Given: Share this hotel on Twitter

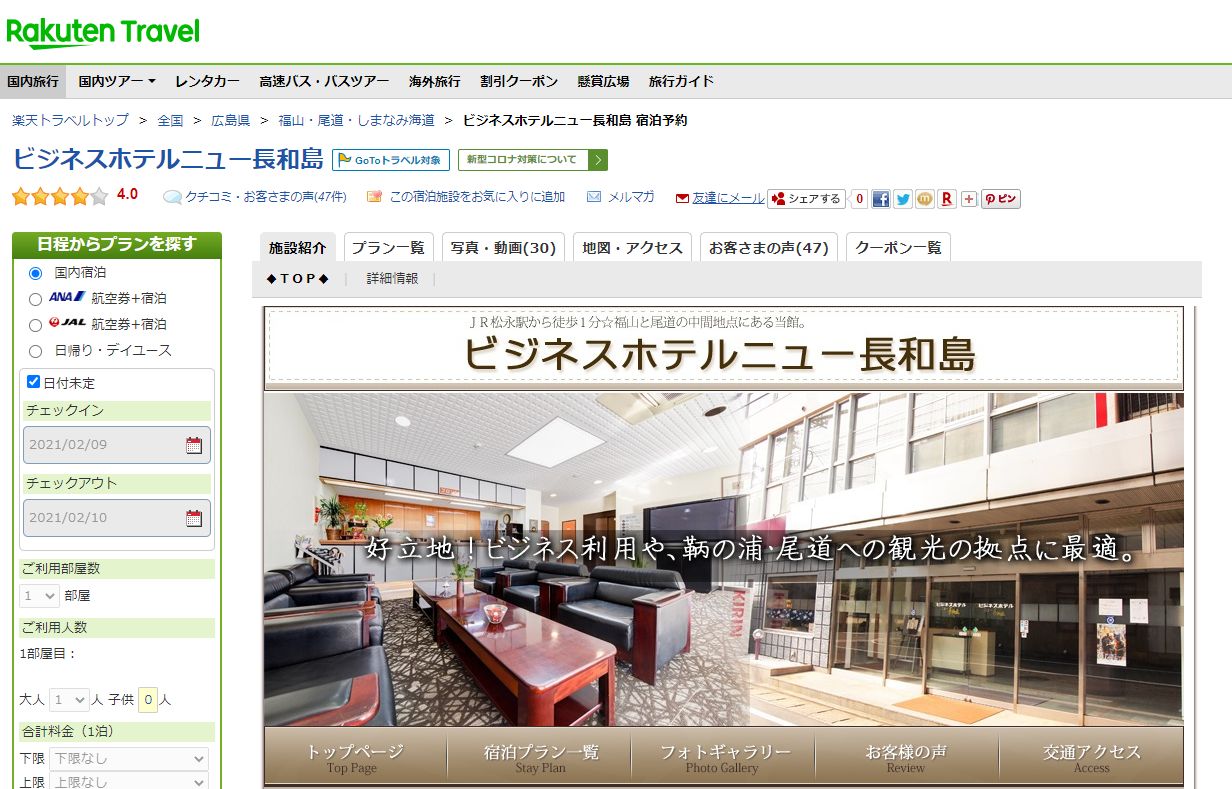Looking at the screenshot, I should click(x=903, y=199).
